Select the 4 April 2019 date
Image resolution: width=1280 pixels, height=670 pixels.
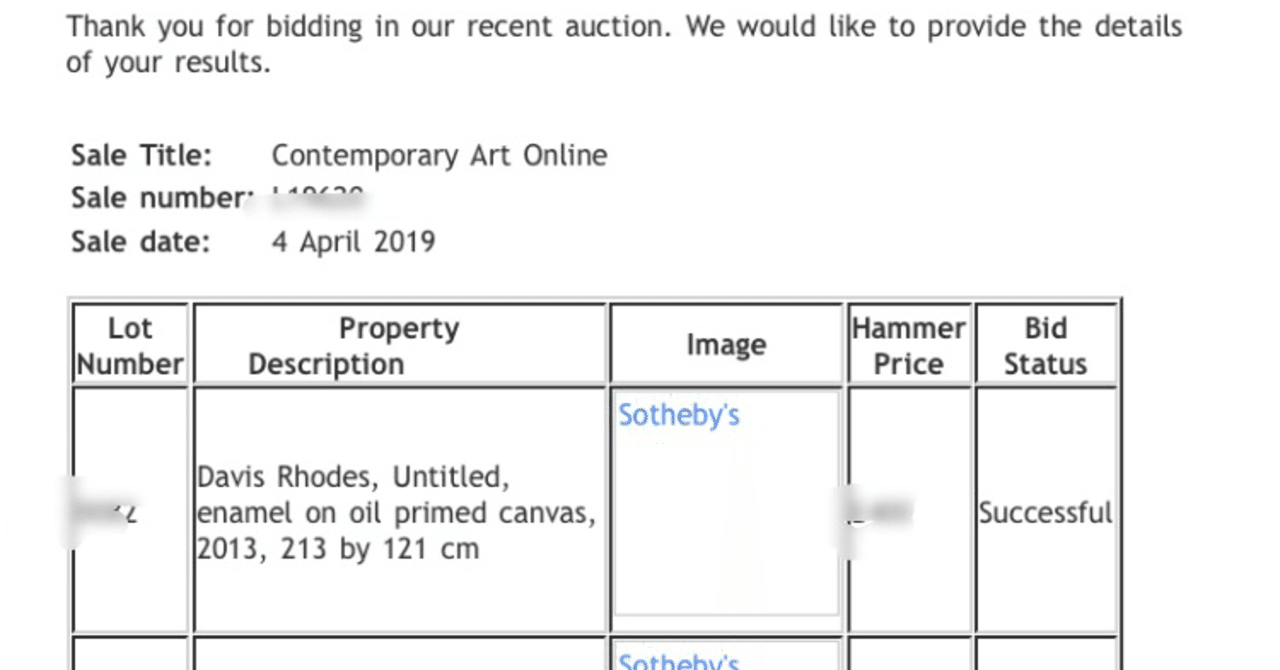tap(354, 242)
